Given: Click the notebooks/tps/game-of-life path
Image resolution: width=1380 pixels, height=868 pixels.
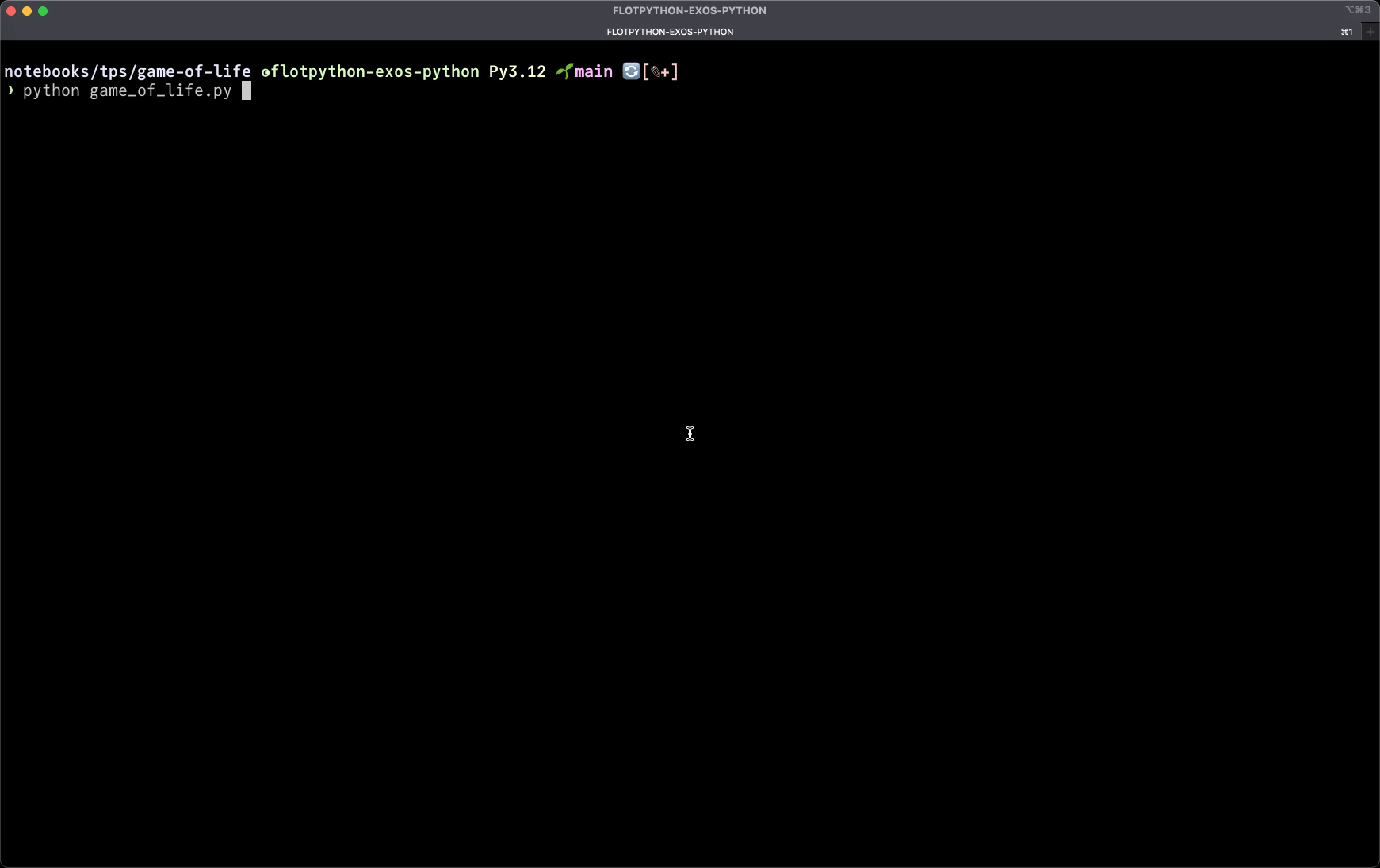Looking at the screenshot, I should point(128,72).
